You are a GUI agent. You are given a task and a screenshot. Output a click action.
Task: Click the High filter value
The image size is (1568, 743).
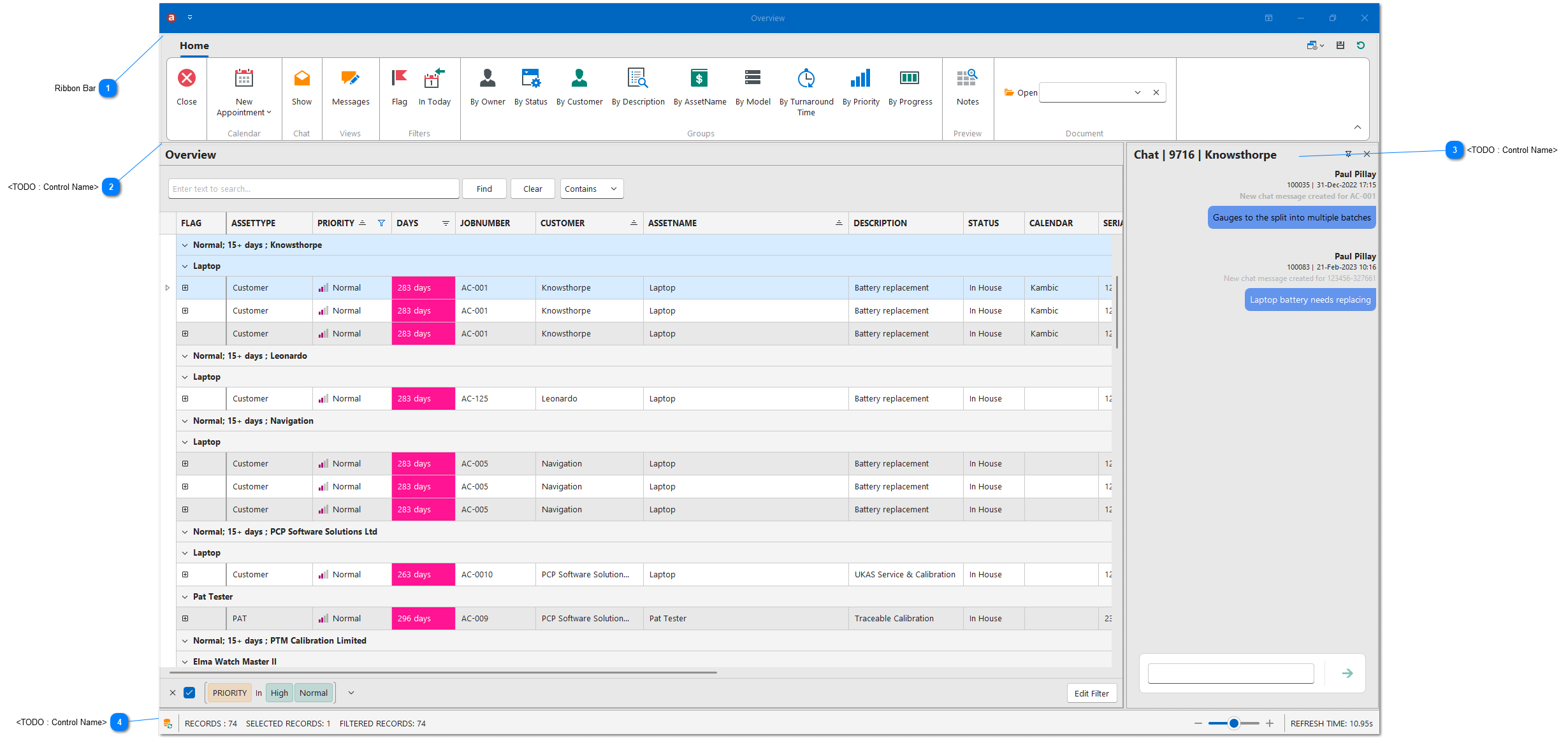[279, 693]
